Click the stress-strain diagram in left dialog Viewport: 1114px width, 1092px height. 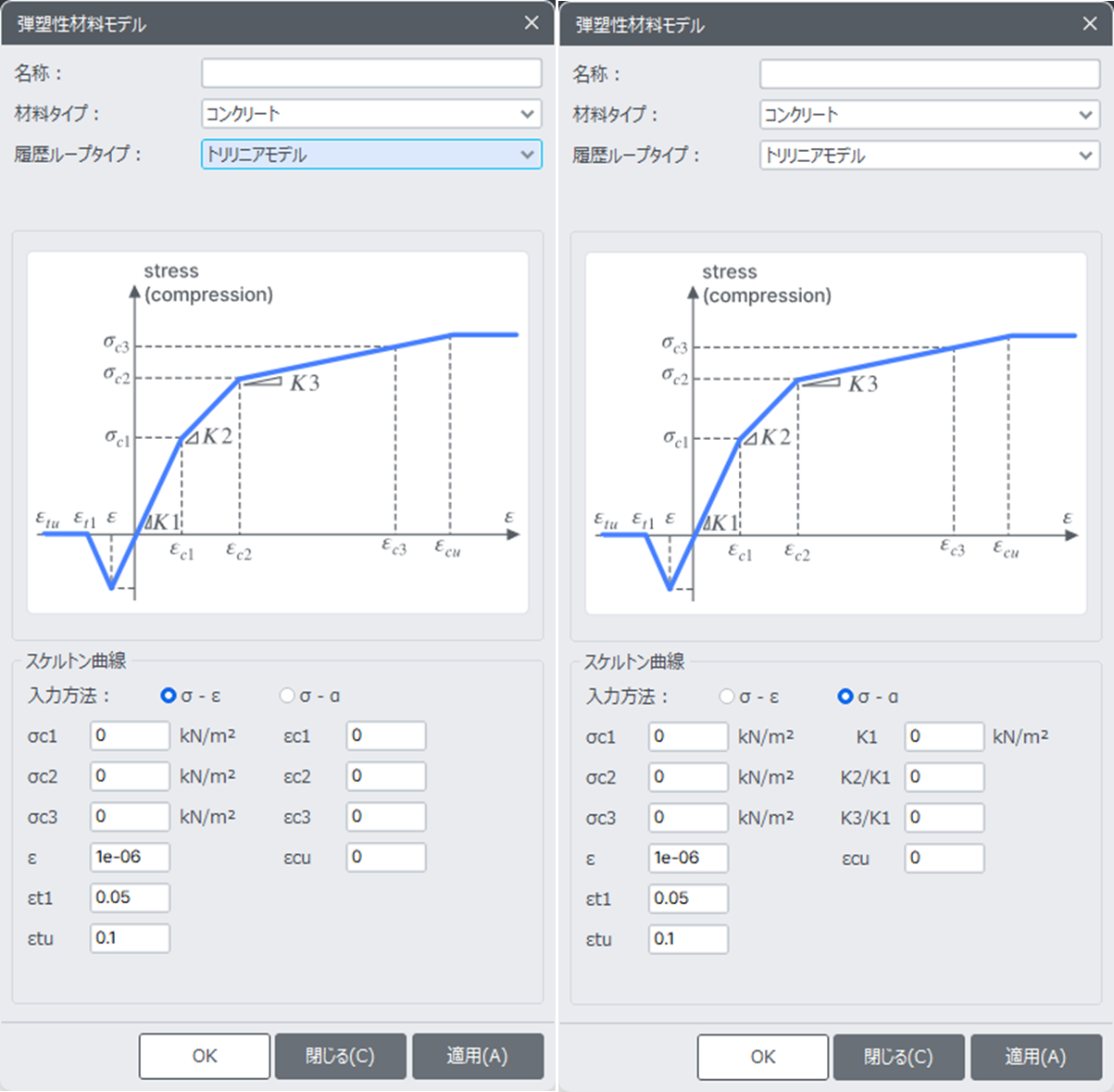click(x=278, y=433)
